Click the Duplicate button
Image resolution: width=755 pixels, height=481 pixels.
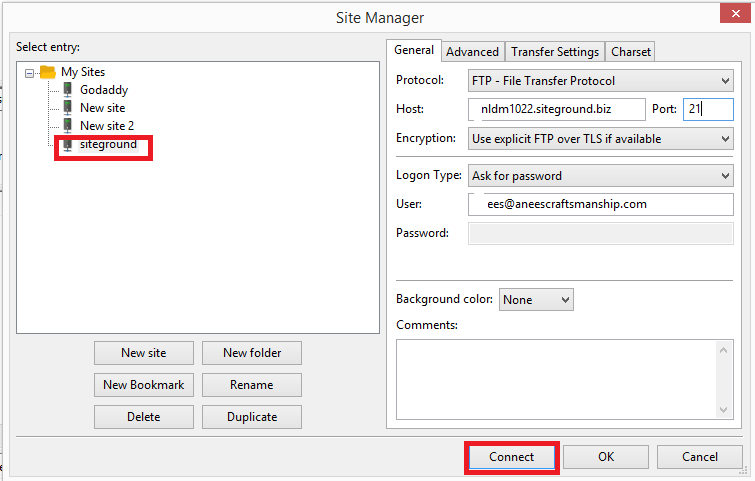(x=252, y=416)
